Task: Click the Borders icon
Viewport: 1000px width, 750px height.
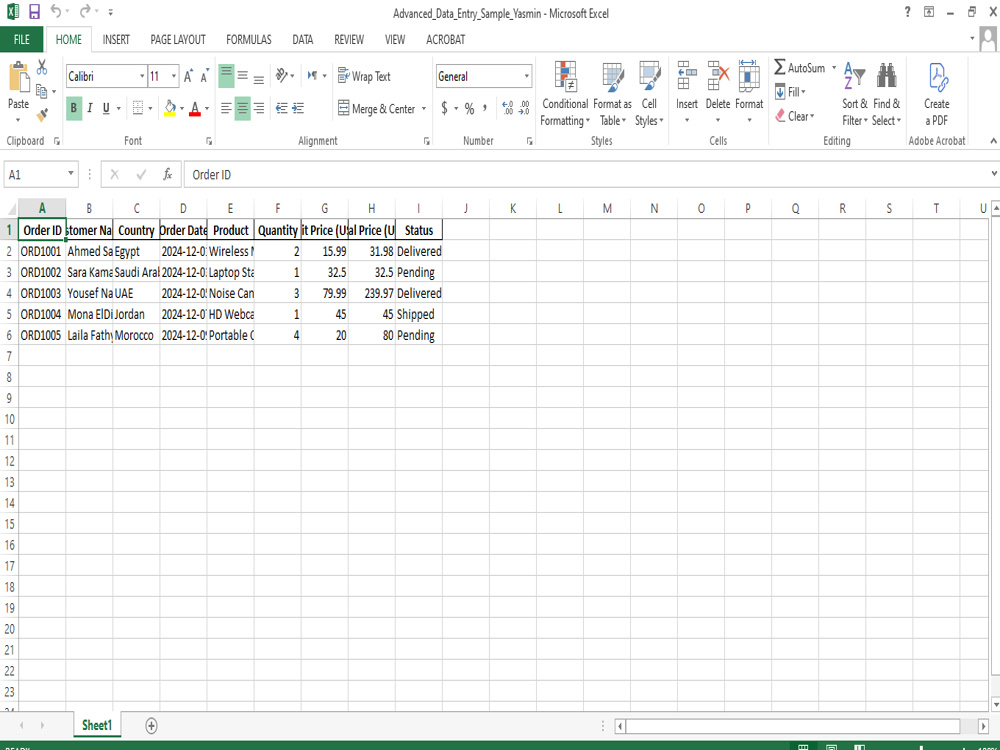Action: [x=138, y=108]
